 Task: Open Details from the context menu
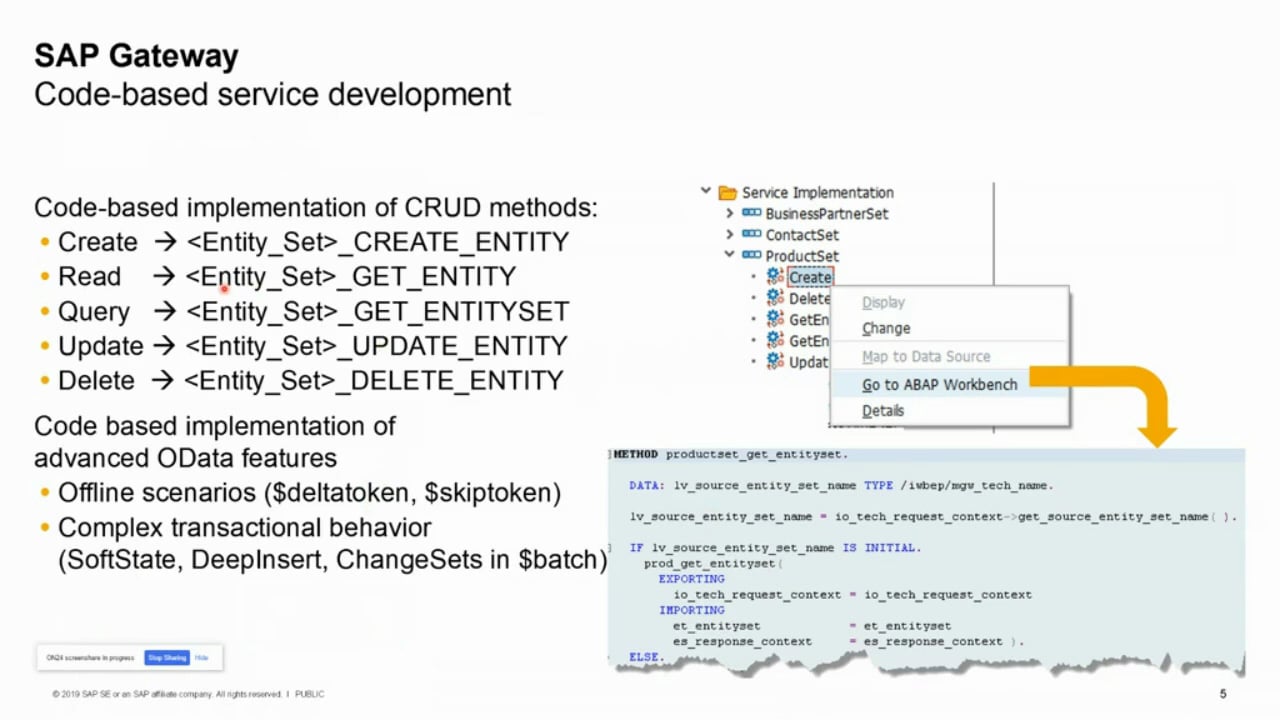click(x=883, y=410)
